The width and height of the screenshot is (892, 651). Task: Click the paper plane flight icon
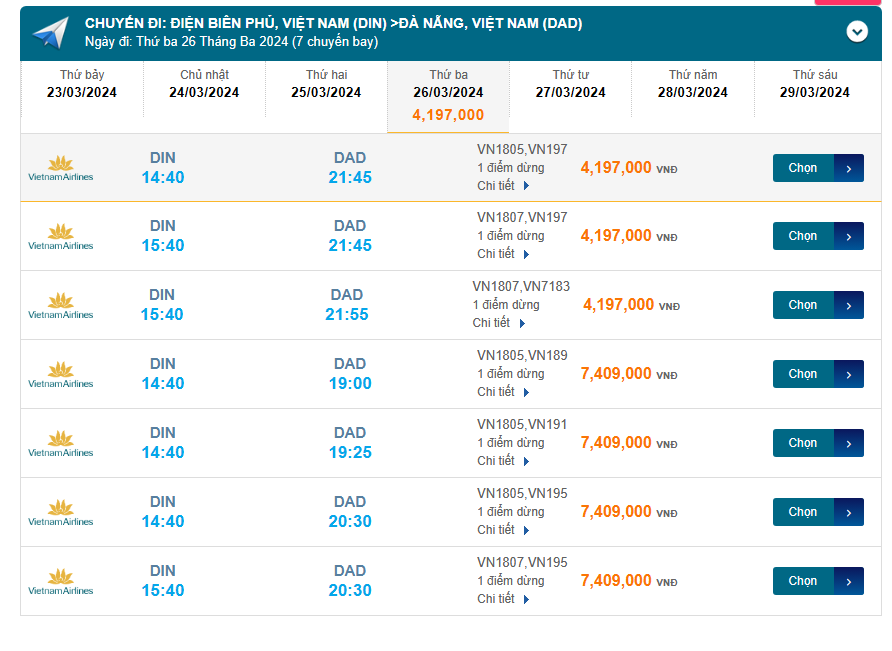[x=49, y=32]
